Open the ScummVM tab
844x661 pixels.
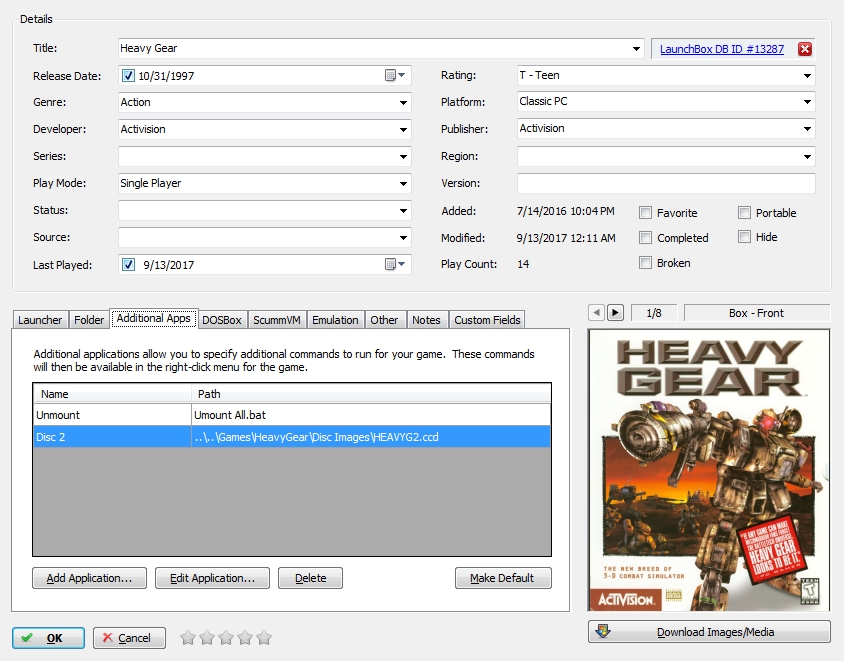coord(277,320)
